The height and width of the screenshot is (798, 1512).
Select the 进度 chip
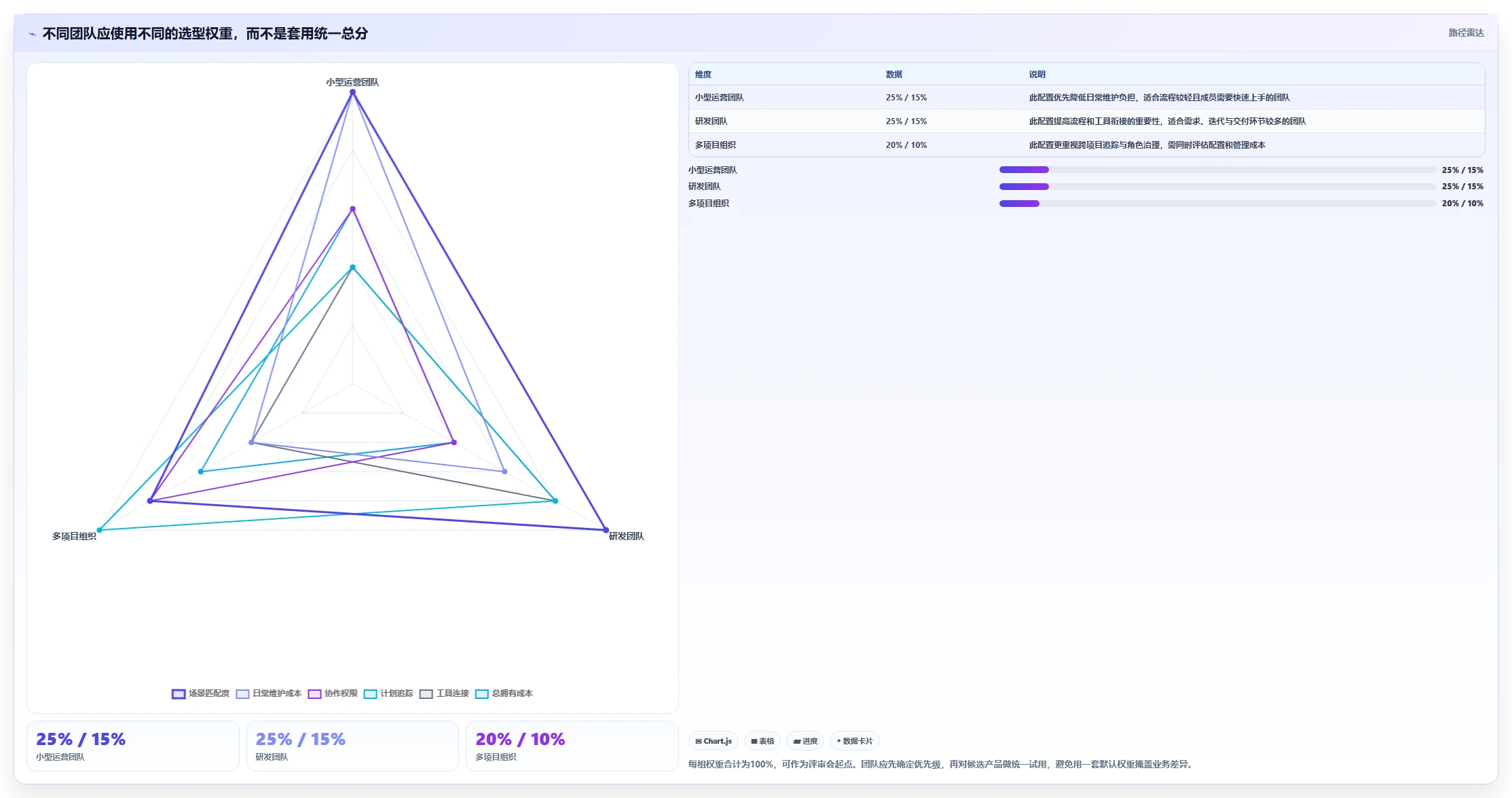[805, 741]
